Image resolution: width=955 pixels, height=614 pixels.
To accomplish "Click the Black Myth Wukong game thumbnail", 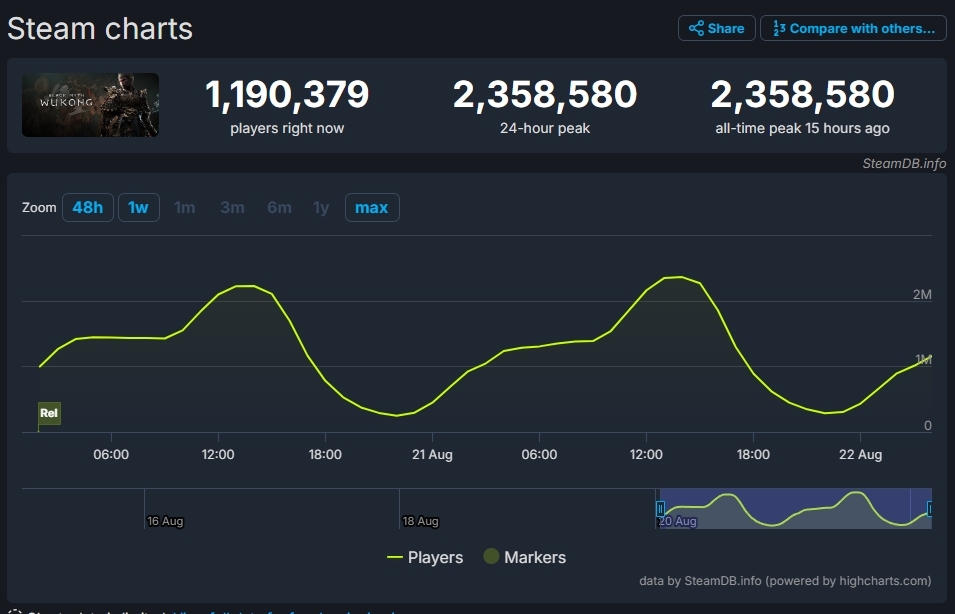I will click(x=91, y=105).
